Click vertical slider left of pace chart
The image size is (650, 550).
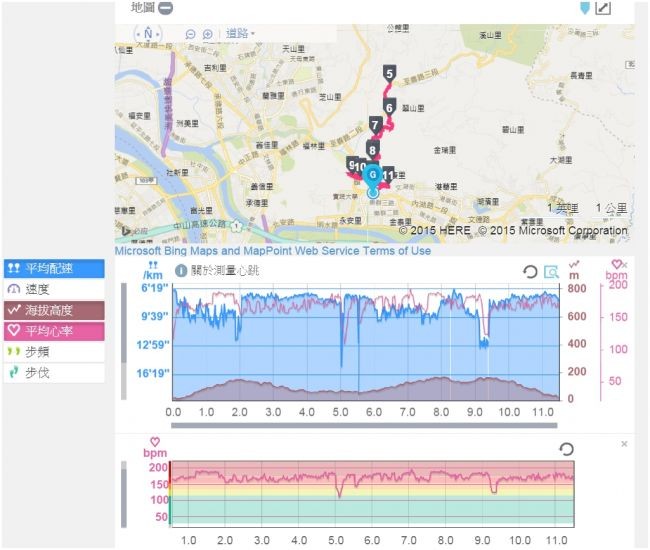[x=124, y=342]
